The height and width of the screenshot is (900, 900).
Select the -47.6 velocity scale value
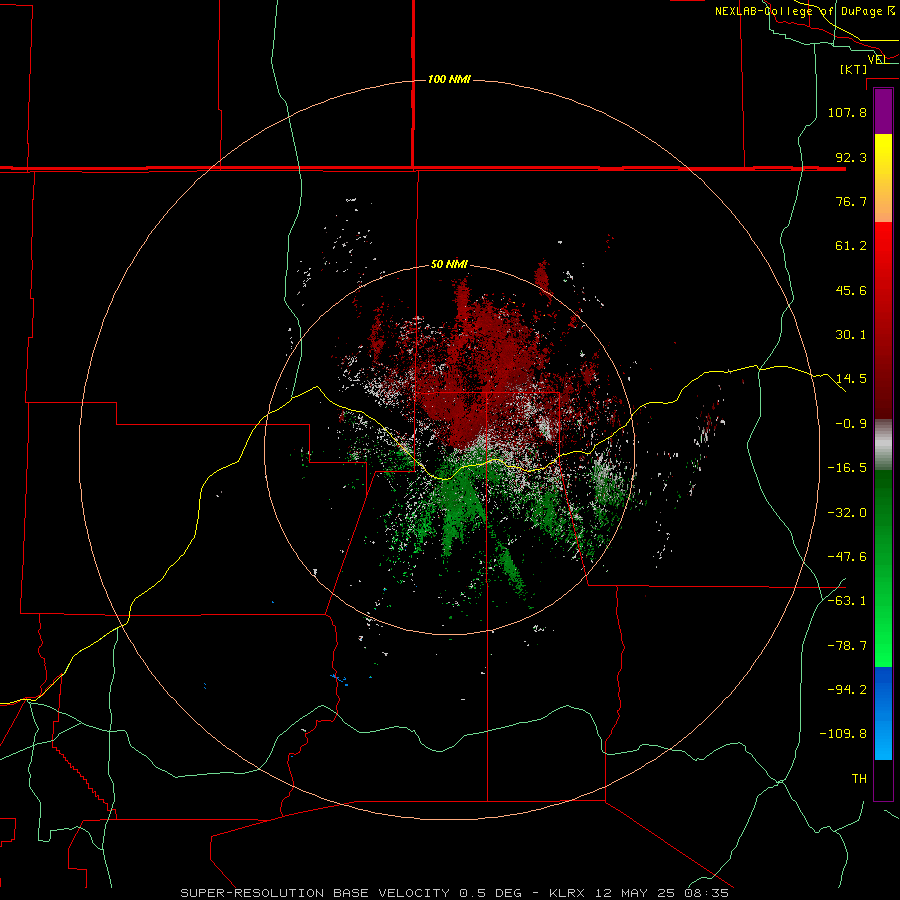(x=847, y=557)
